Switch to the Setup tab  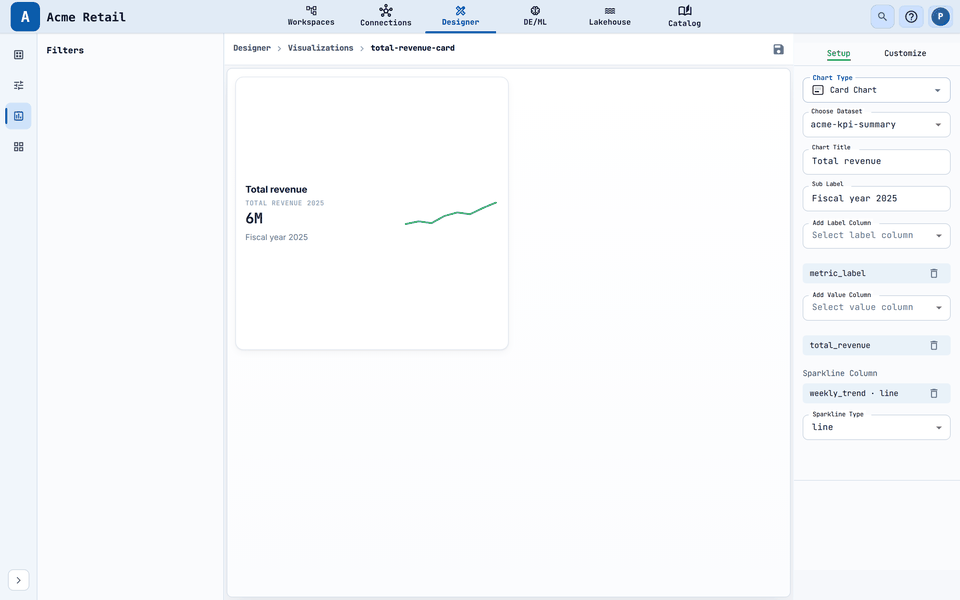pyautogui.click(x=838, y=53)
